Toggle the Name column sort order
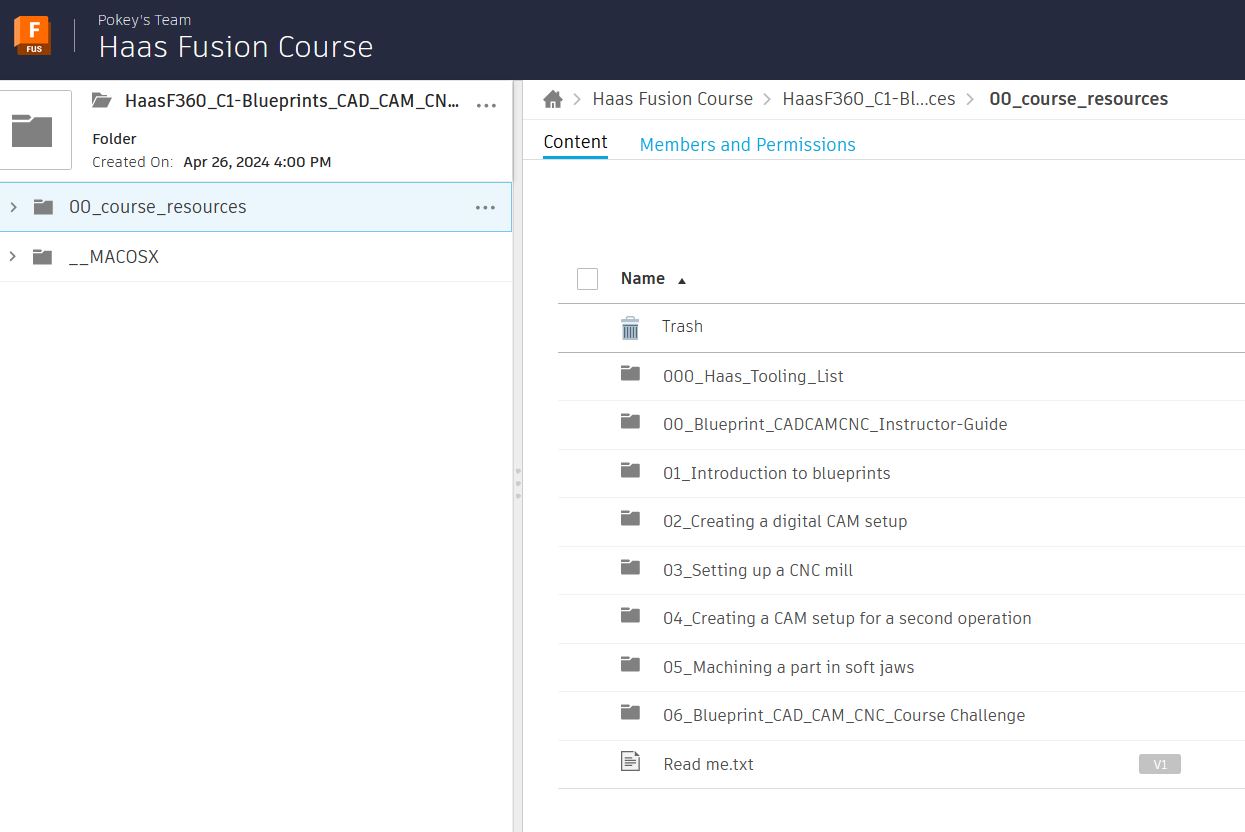 653,278
